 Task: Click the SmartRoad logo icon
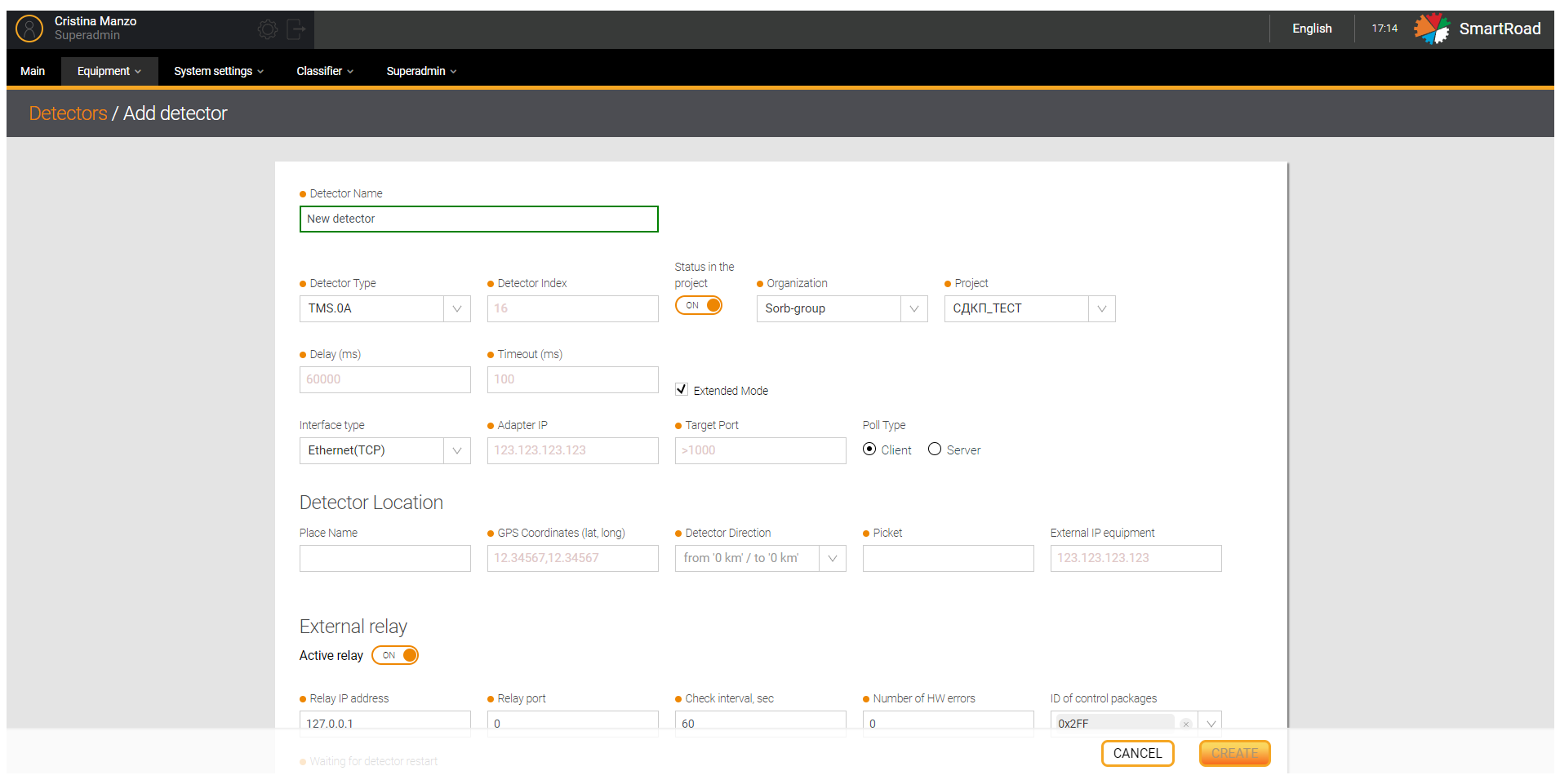point(1432,29)
